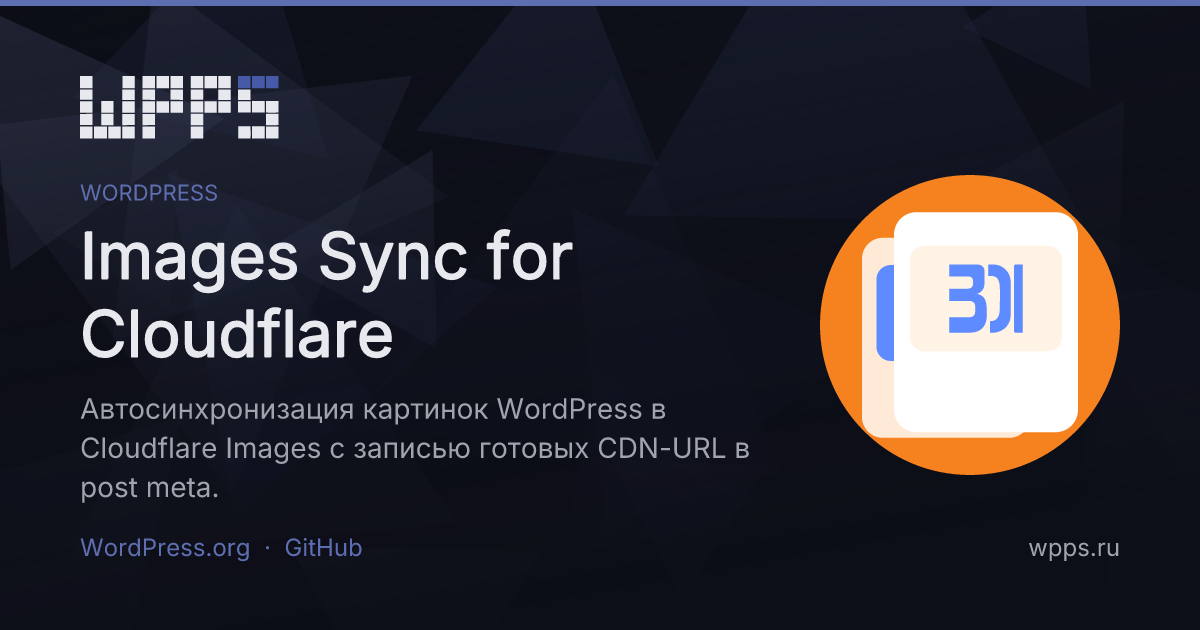Screen dimensions: 1200x630
Task: Open the WordPress.org link
Action: pos(165,548)
